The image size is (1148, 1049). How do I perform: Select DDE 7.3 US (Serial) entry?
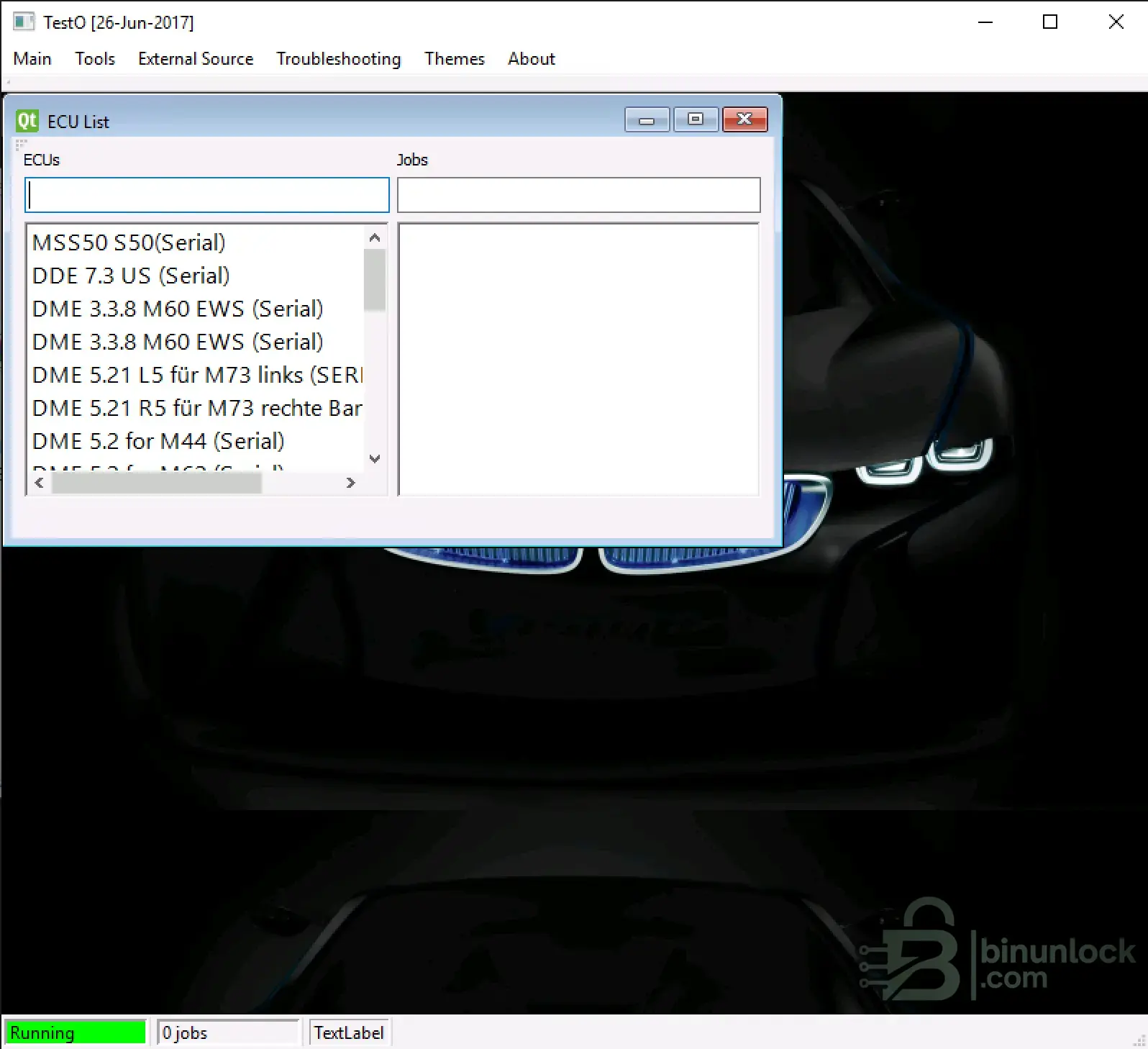point(196,276)
